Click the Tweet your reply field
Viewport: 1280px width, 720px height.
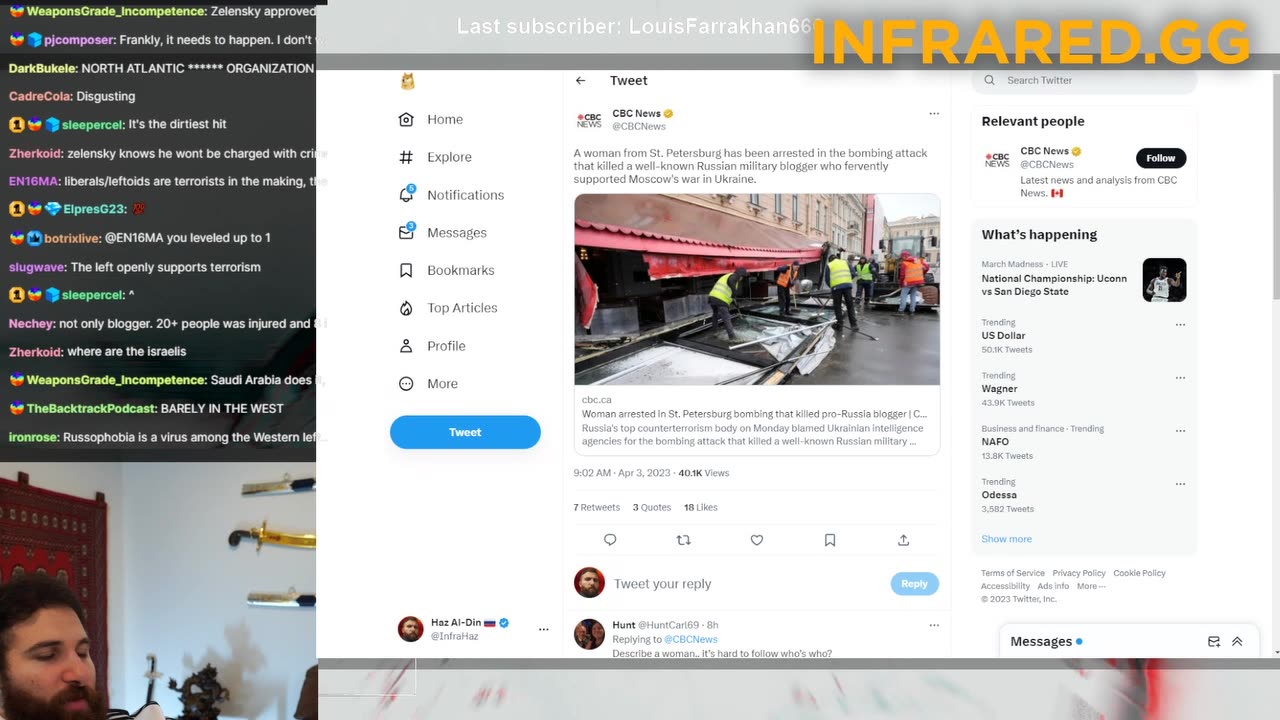coord(745,584)
